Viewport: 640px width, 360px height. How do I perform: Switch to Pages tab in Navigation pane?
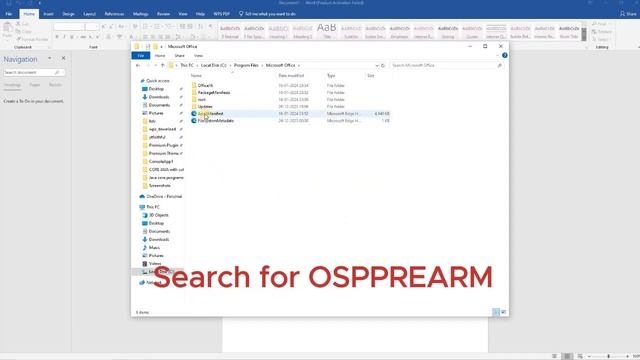35,85
